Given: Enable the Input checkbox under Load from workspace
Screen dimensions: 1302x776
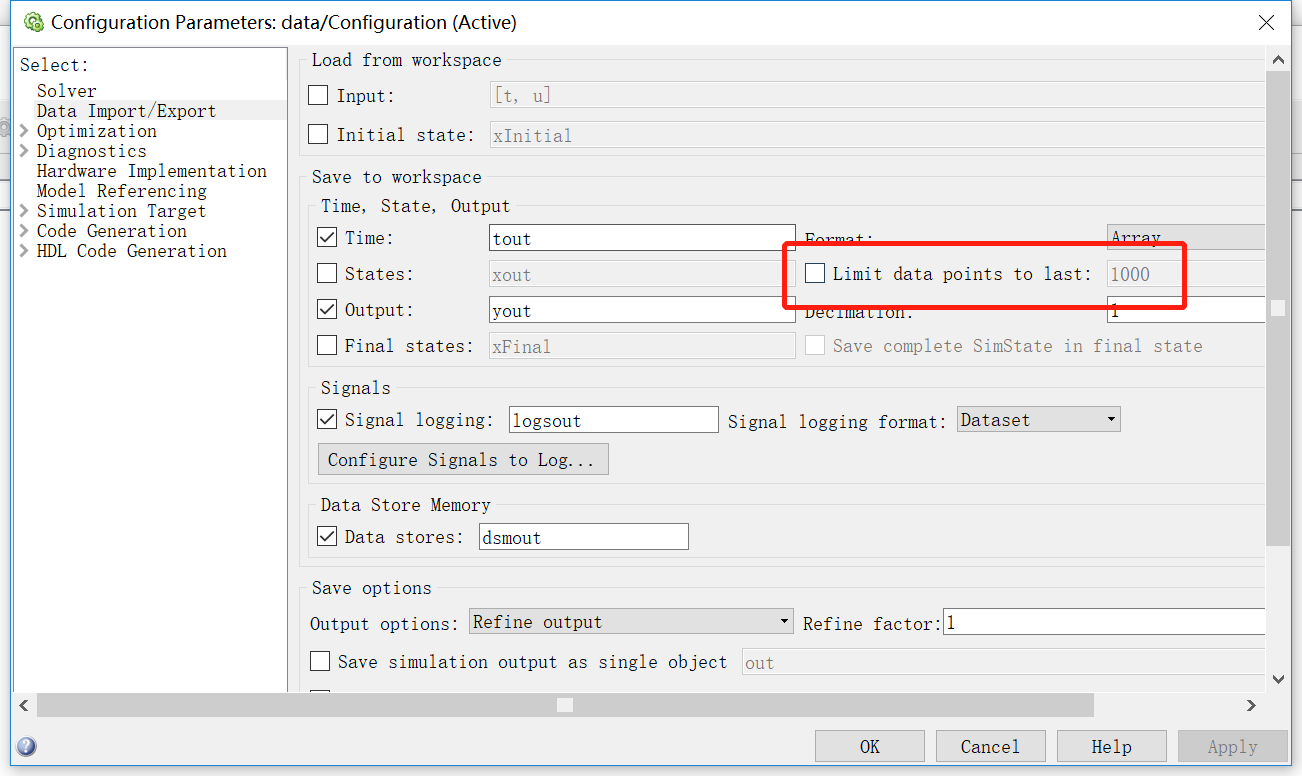Looking at the screenshot, I should tap(320, 95).
